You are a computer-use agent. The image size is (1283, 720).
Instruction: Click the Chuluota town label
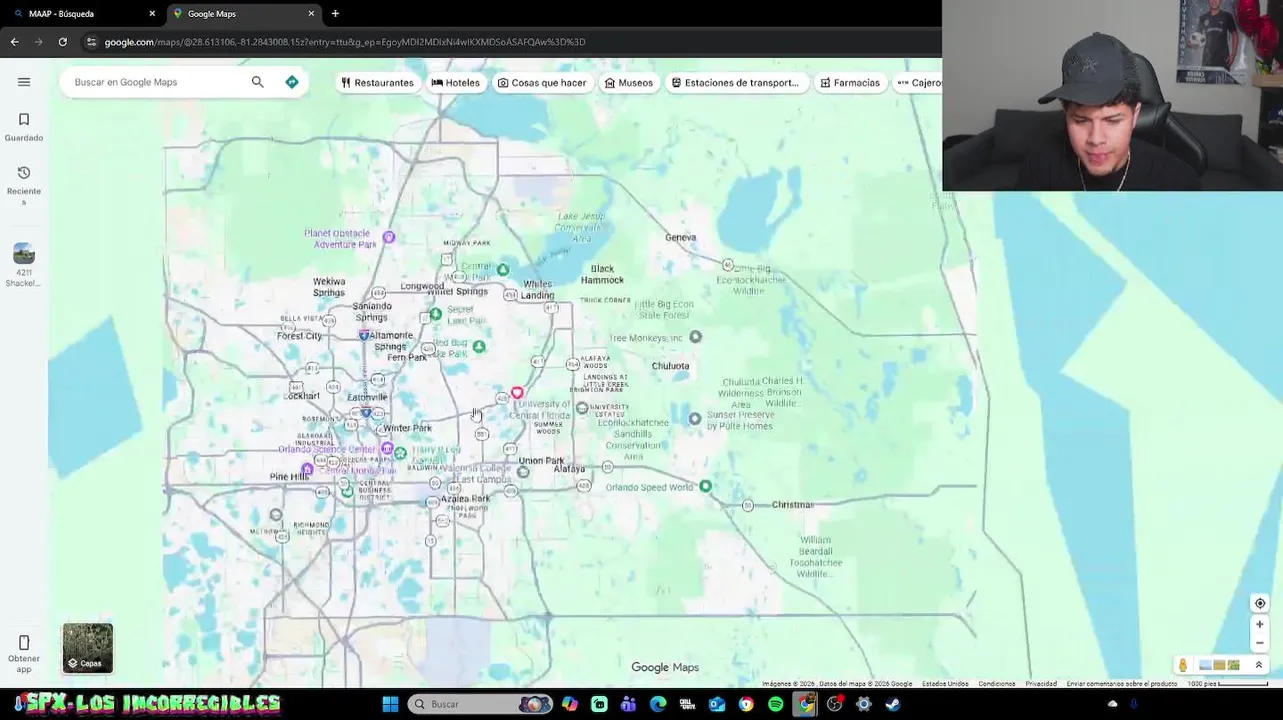pos(671,366)
